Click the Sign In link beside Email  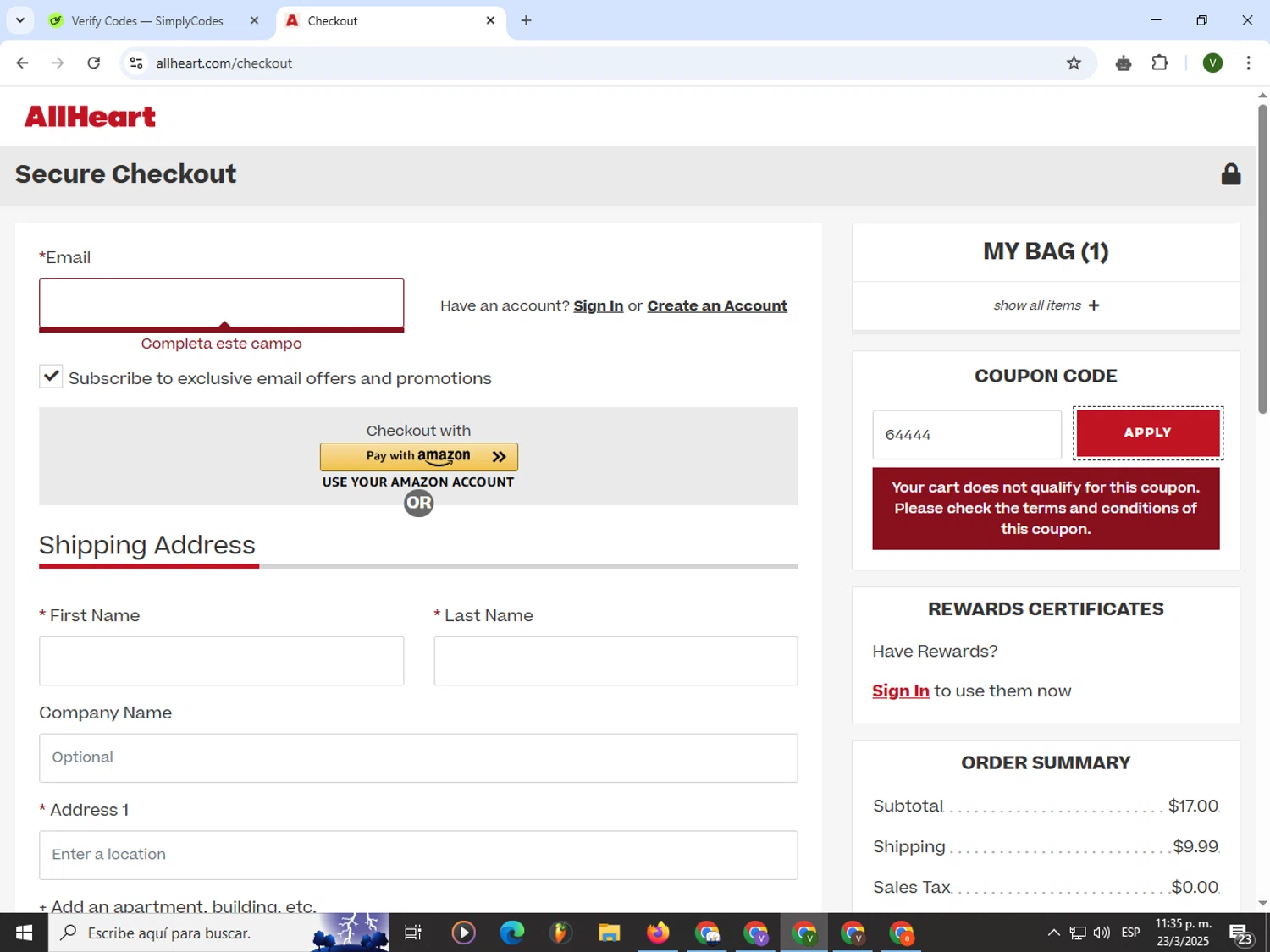(599, 305)
